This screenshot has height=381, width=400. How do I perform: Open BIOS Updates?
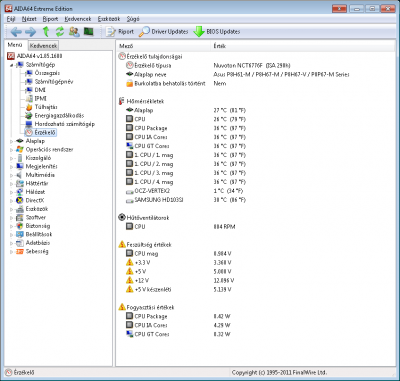(217, 32)
